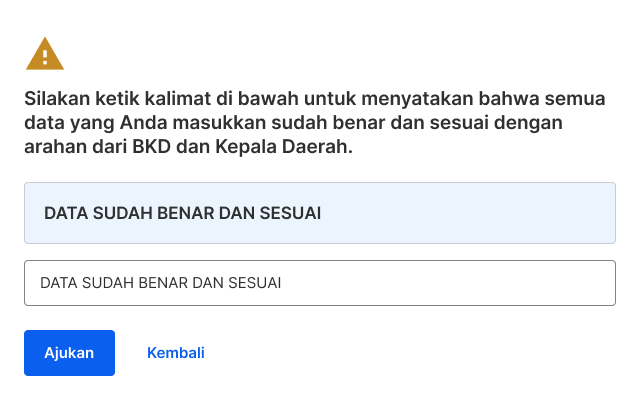
Task: Select the exclamation mark inside warning triangle
Action: [x=45, y=58]
